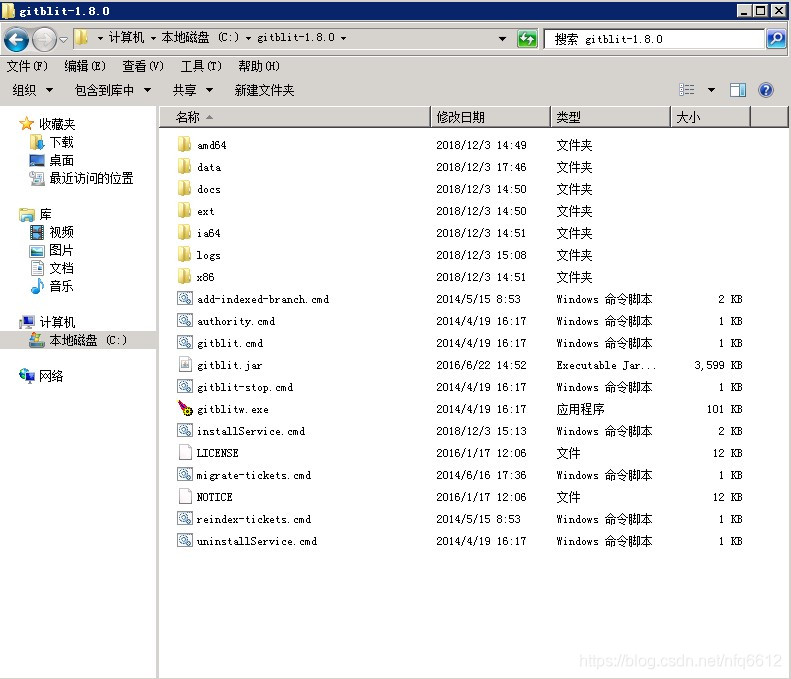Expand the view options dropdown arrow
The width and height of the screenshot is (791, 679).
click(711, 90)
